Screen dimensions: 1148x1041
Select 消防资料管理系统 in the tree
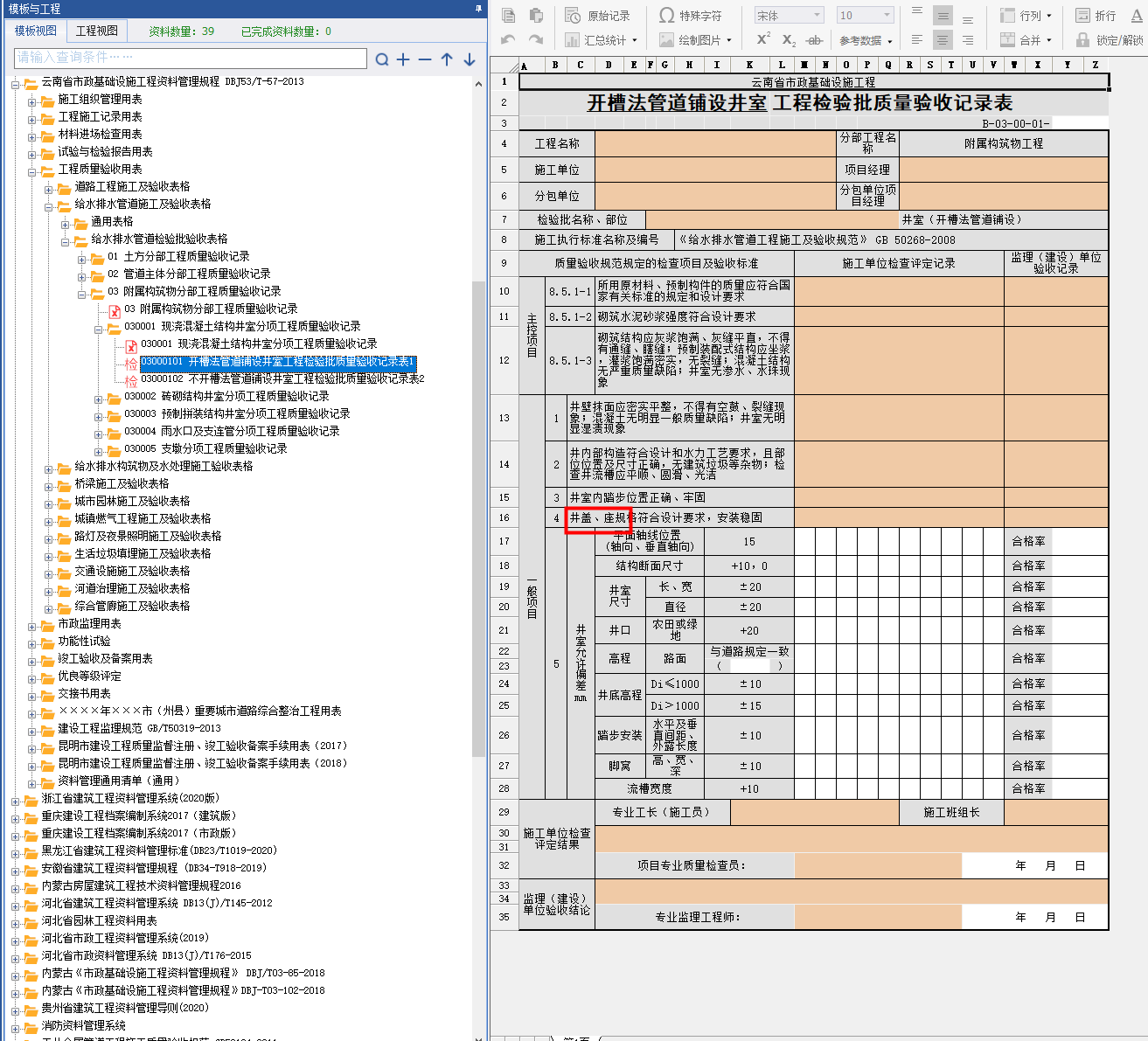coord(83,1025)
